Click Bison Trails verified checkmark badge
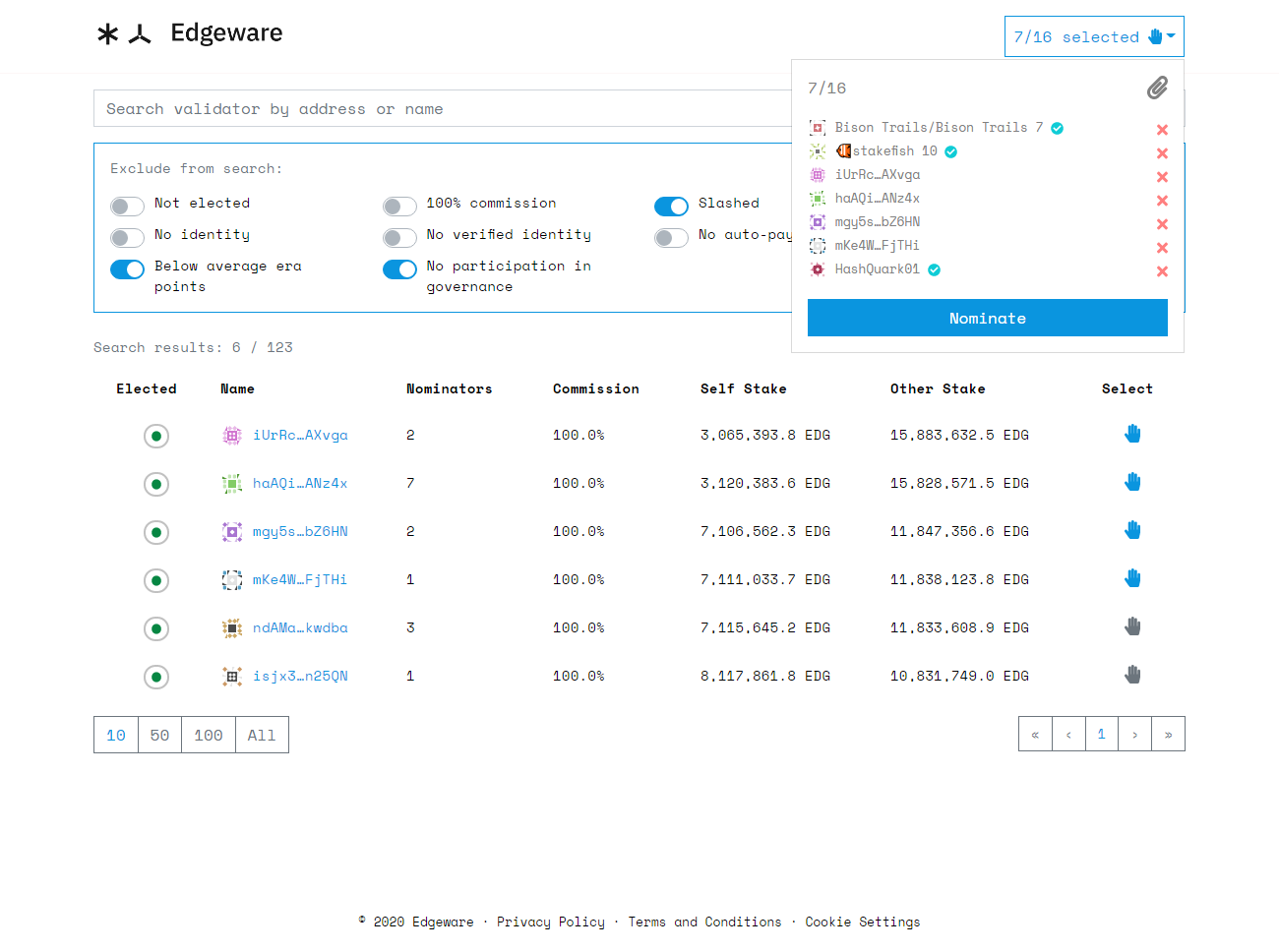The image size is (1279, 952). 1057,128
